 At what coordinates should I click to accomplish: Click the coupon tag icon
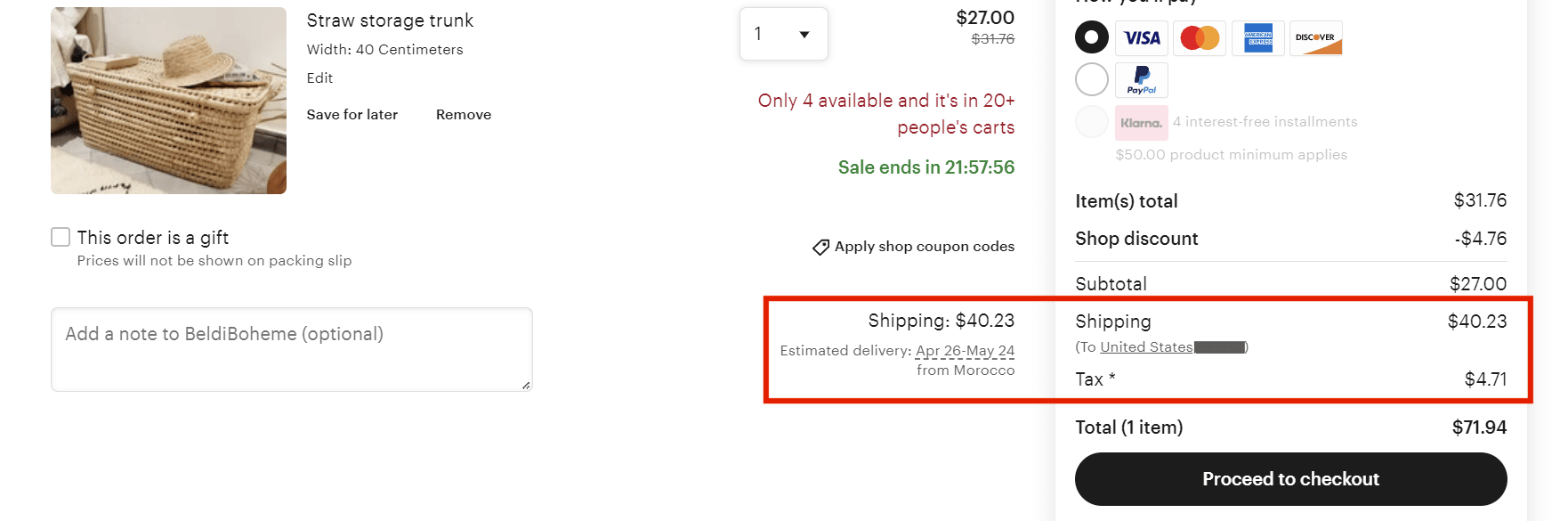point(820,247)
